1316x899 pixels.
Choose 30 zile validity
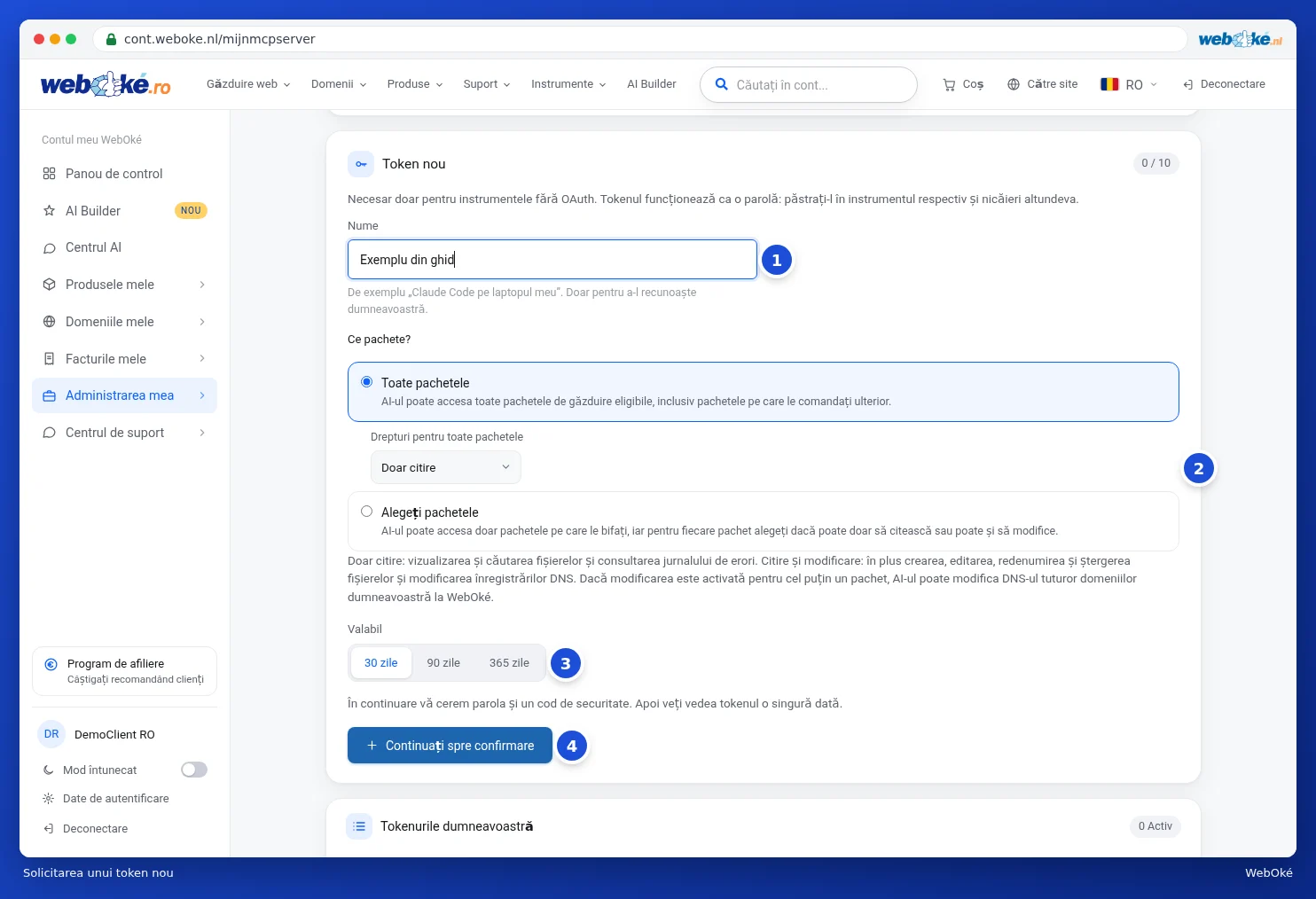(x=381, y=663)
